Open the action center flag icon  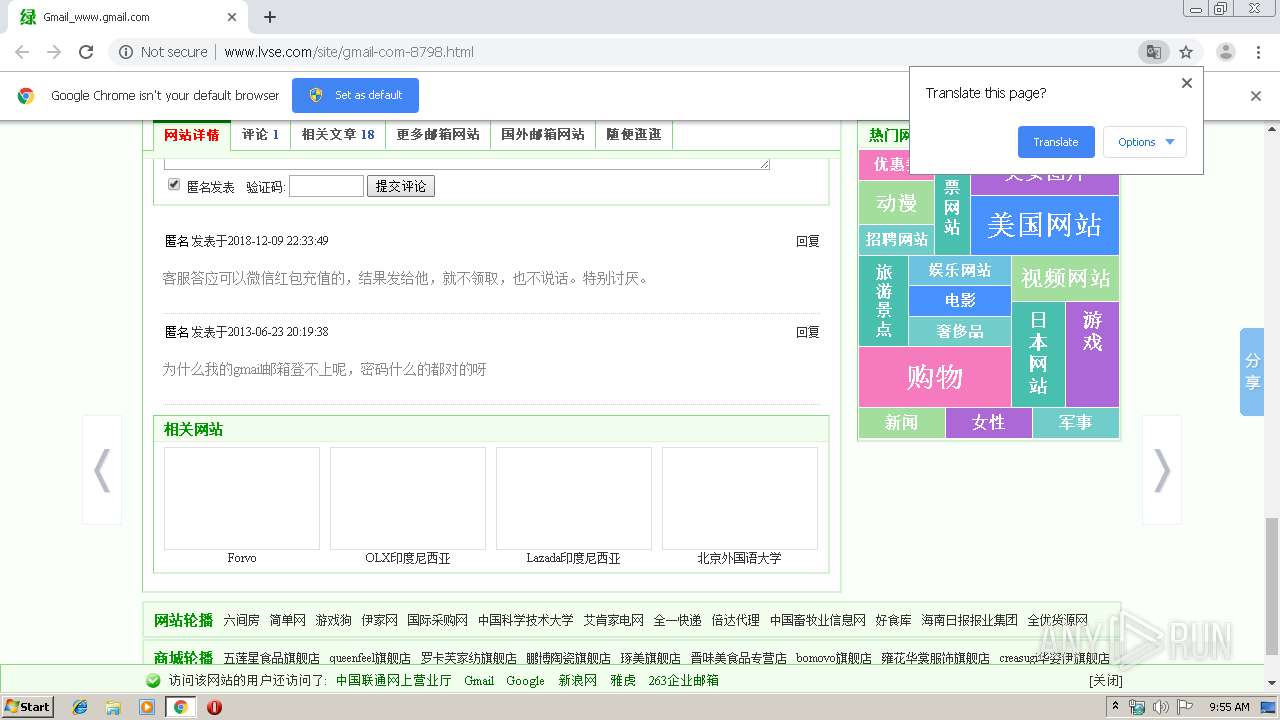click(x=1185, y=707)
